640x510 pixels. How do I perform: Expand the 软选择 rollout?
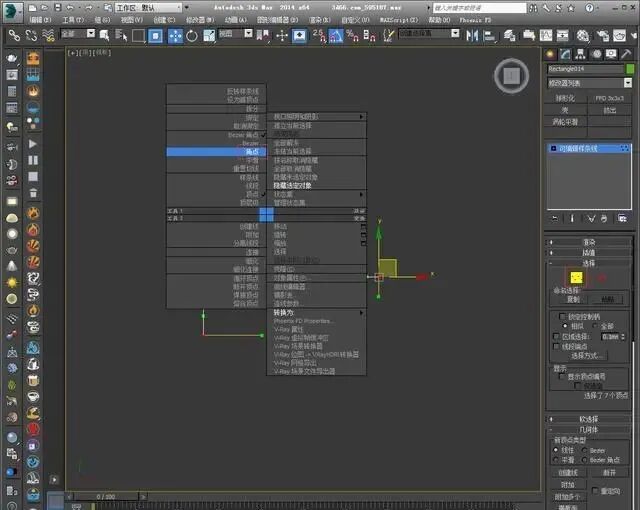pos(589,419)
